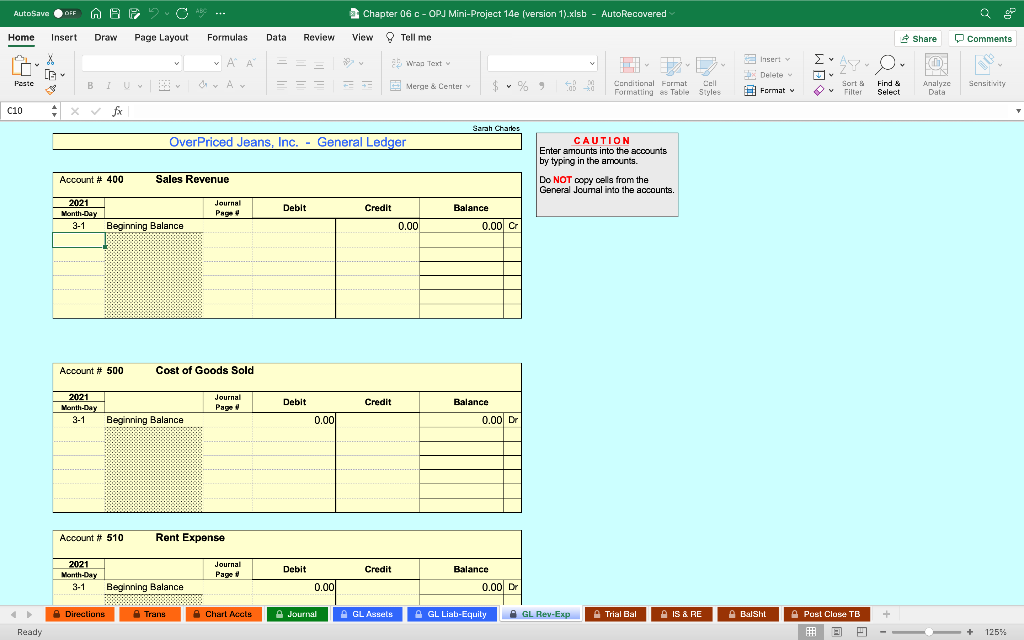
Task: Open Sort & Filter menu
Action: click(853, 76)
